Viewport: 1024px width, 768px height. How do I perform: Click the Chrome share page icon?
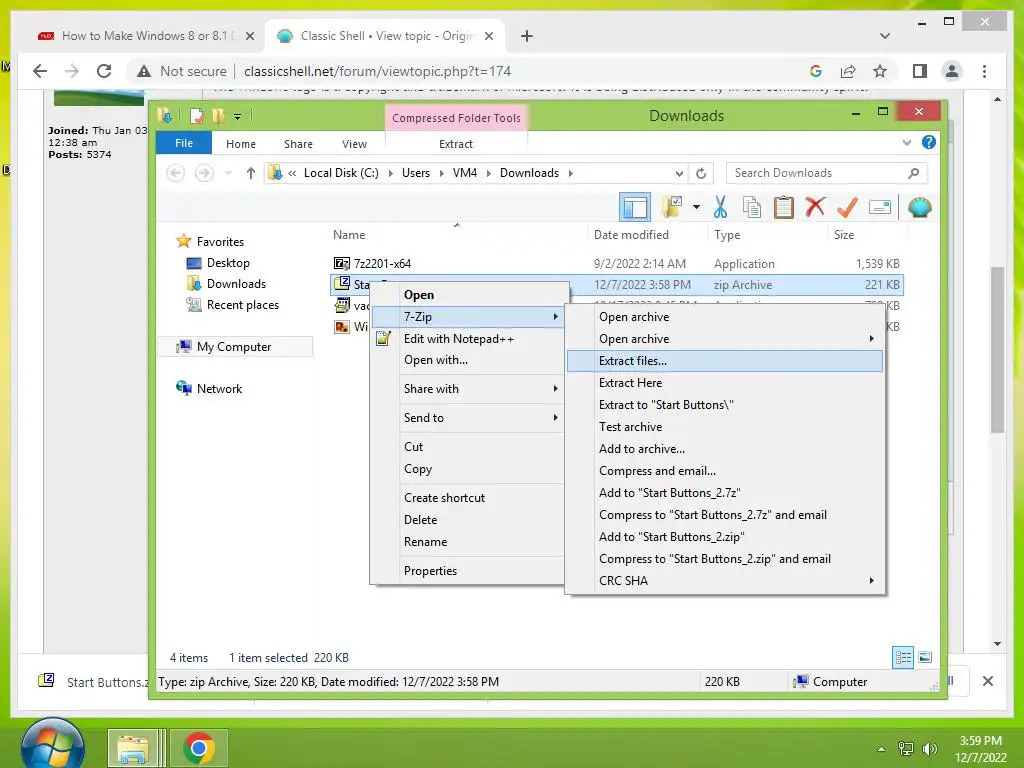tap(848, 71)
